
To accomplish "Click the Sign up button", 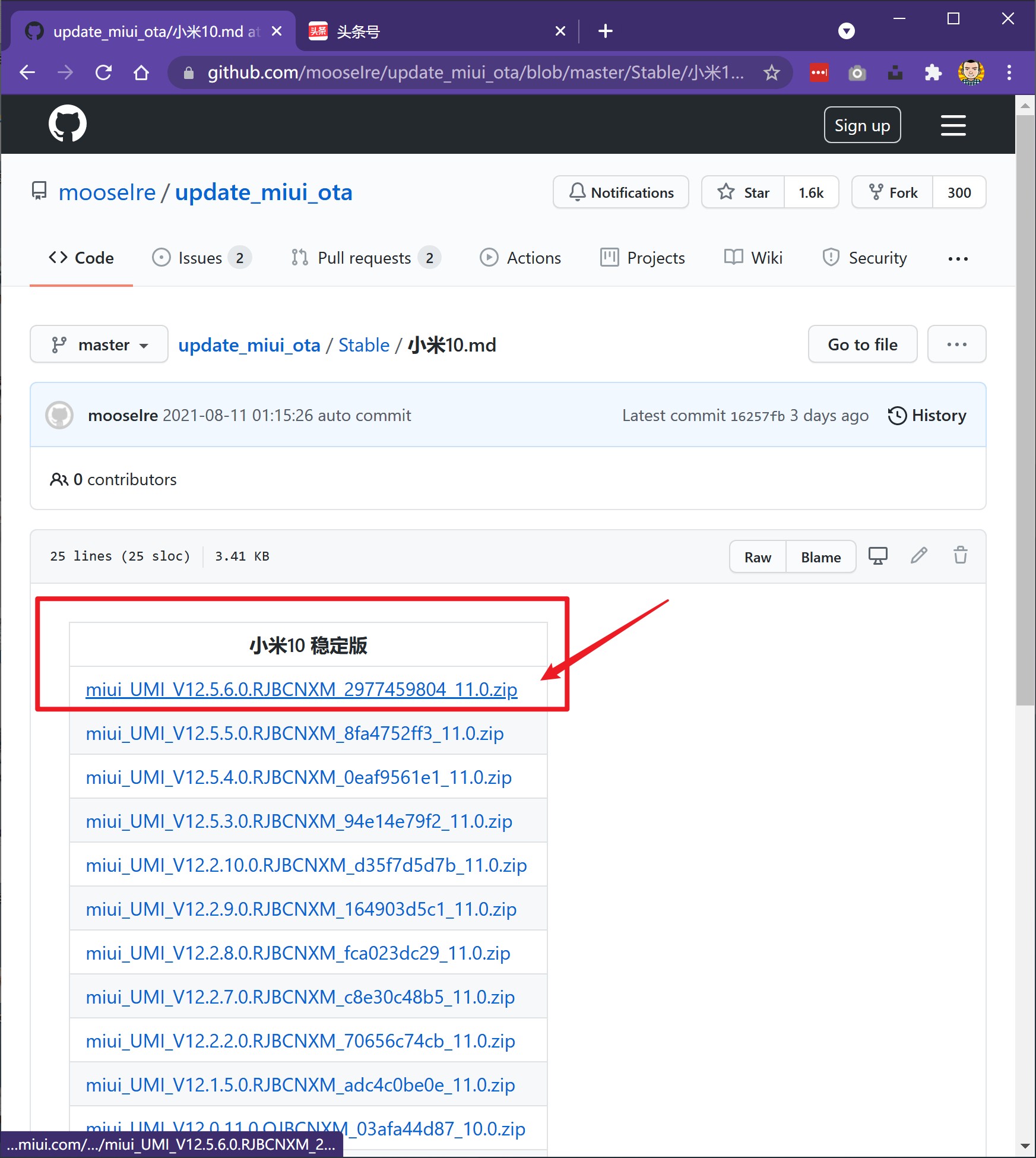I will (862, 125).
